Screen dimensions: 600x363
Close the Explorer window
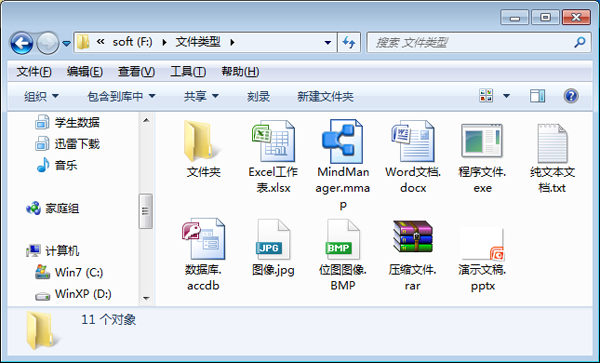click(576, 17)
